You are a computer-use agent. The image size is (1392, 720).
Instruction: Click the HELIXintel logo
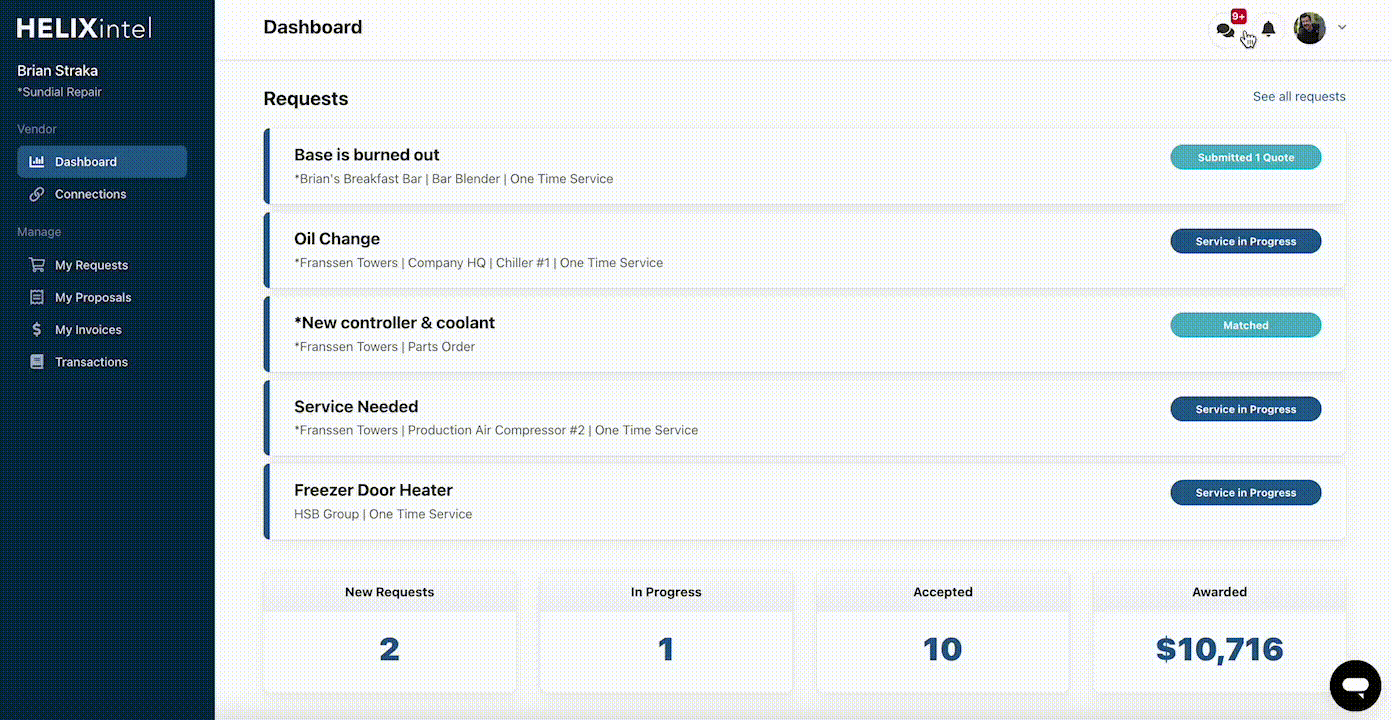[x=82, y=27]
